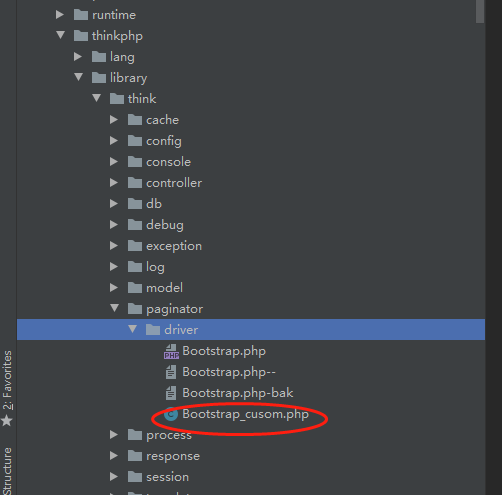Image resolution: width=502 pixels, height=495 pixels.
Task: Open the 2: Favorites side tab
Action: (x=7, y=380)
